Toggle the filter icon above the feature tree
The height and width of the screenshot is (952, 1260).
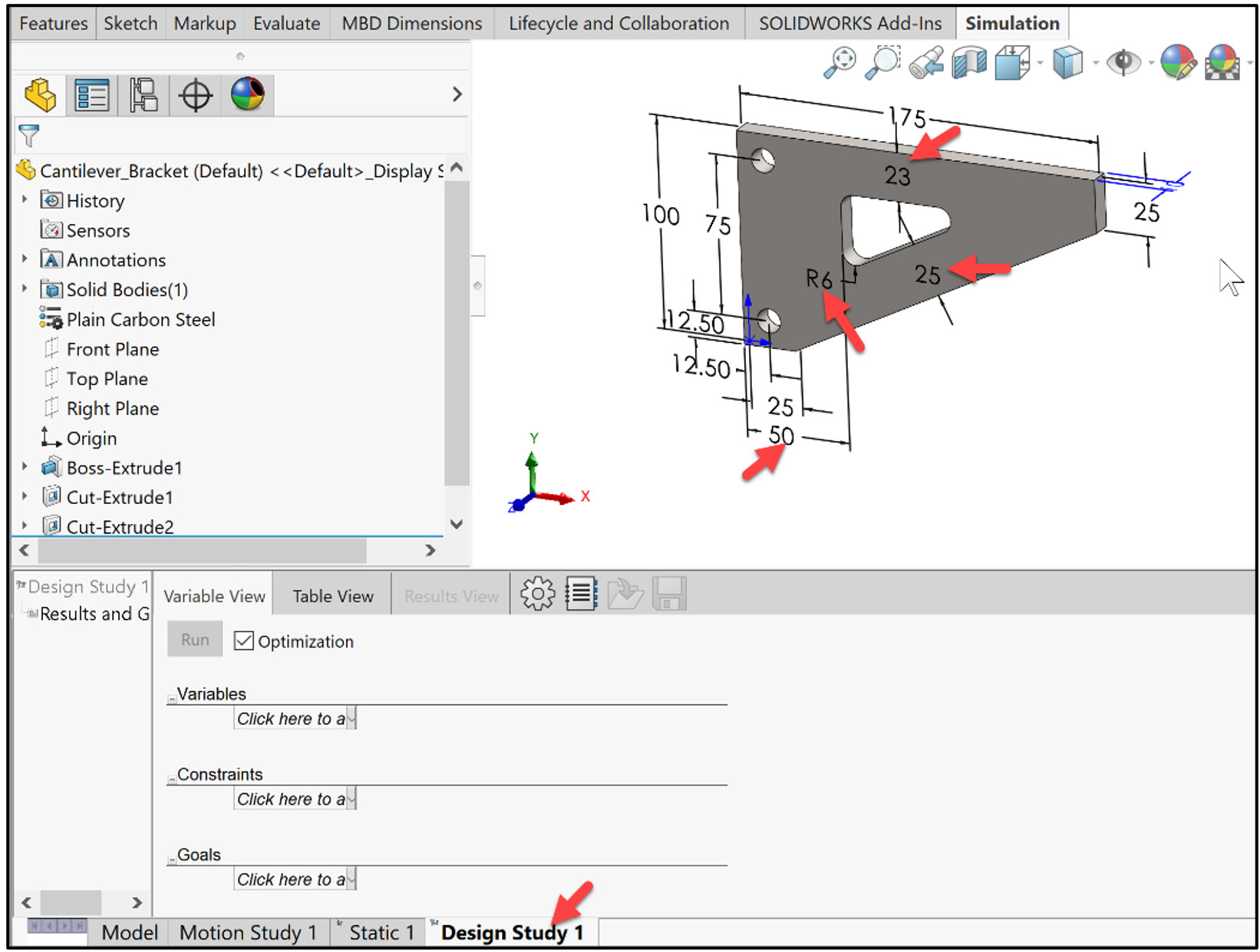(x=29, y=136)
